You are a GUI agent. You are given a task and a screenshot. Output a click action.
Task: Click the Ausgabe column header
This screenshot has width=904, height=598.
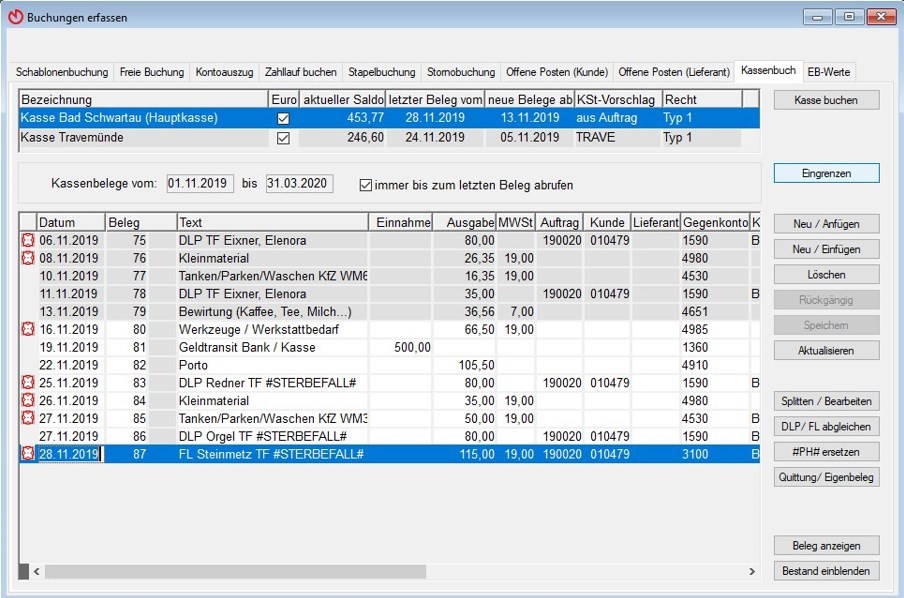(464, 222)
